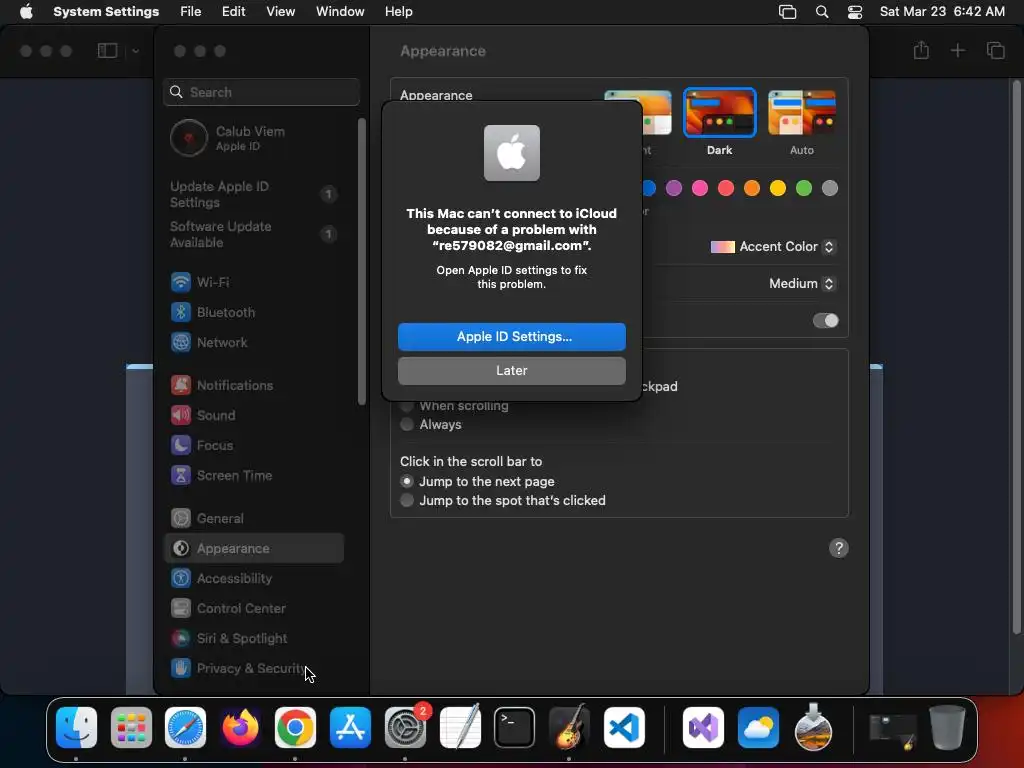Open Siri & Spotlight settings
Image resolution: width=1024 pixels, height=768 pixels.
(255, 639)
